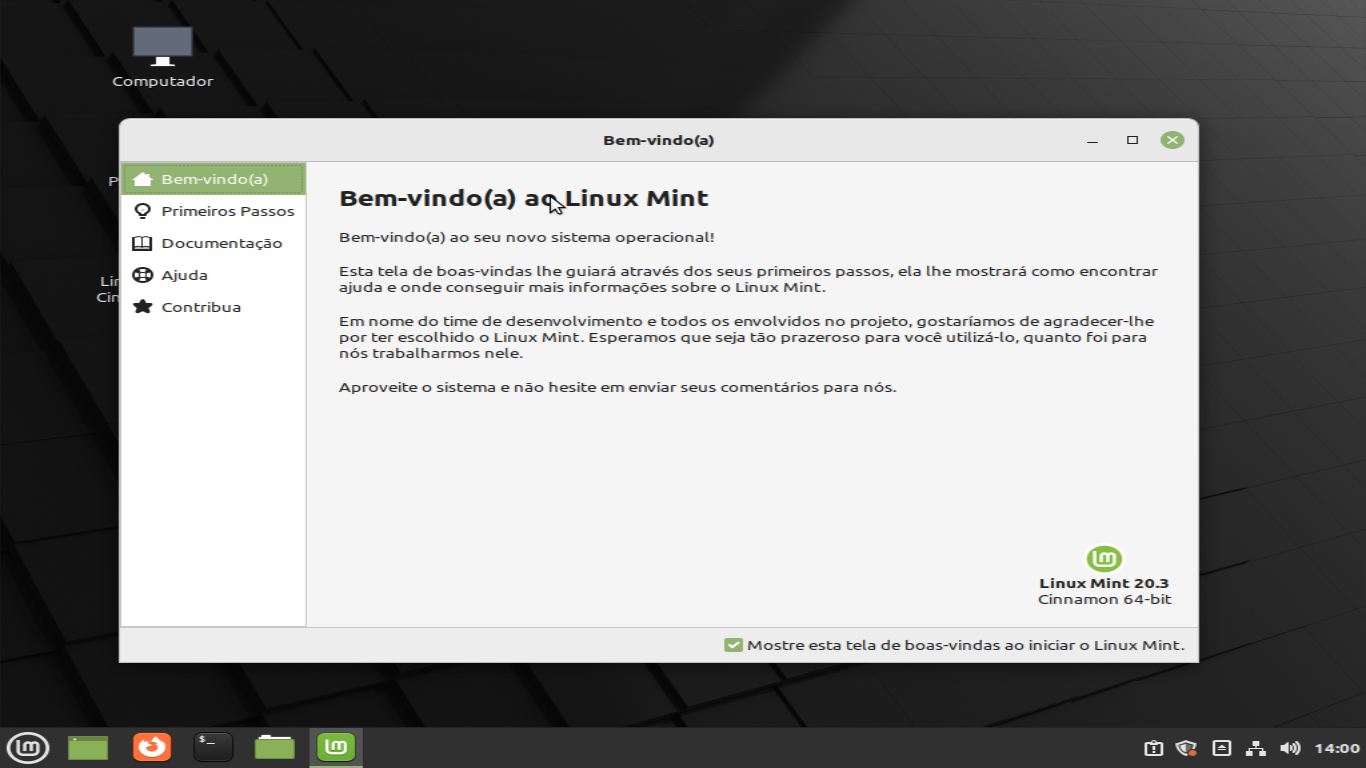
Task: Click the Linux Mint logo in welcome window
Action: click(1104, 558)
